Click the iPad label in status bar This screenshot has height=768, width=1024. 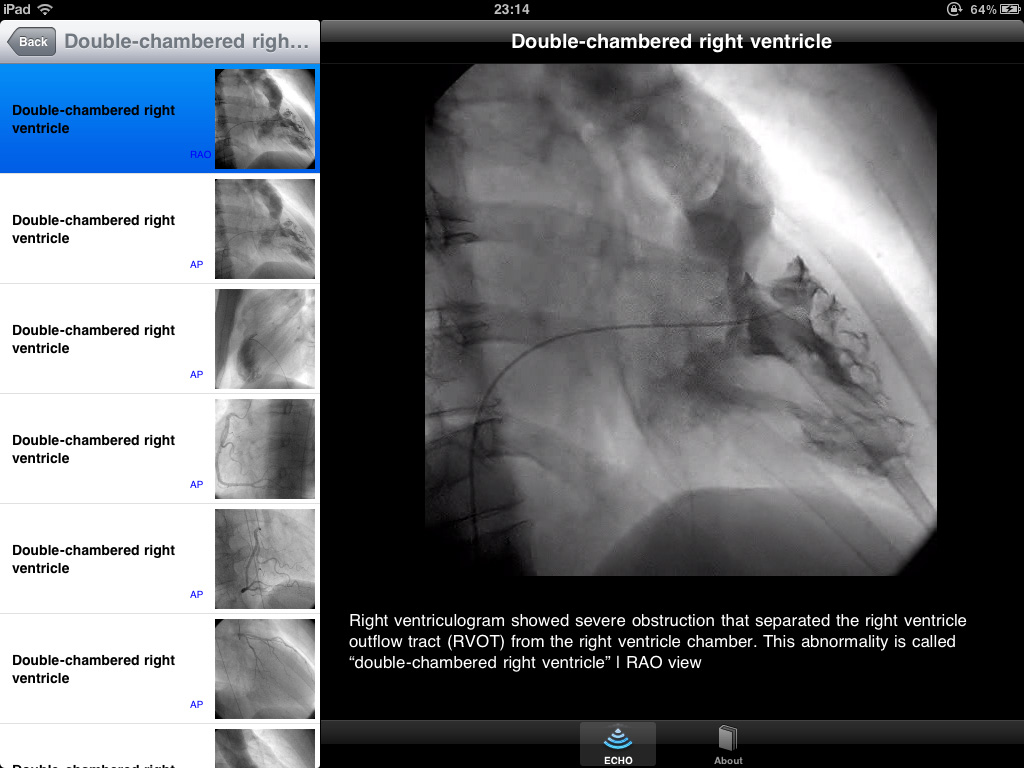pyautogui.click(x=17, y=9)
